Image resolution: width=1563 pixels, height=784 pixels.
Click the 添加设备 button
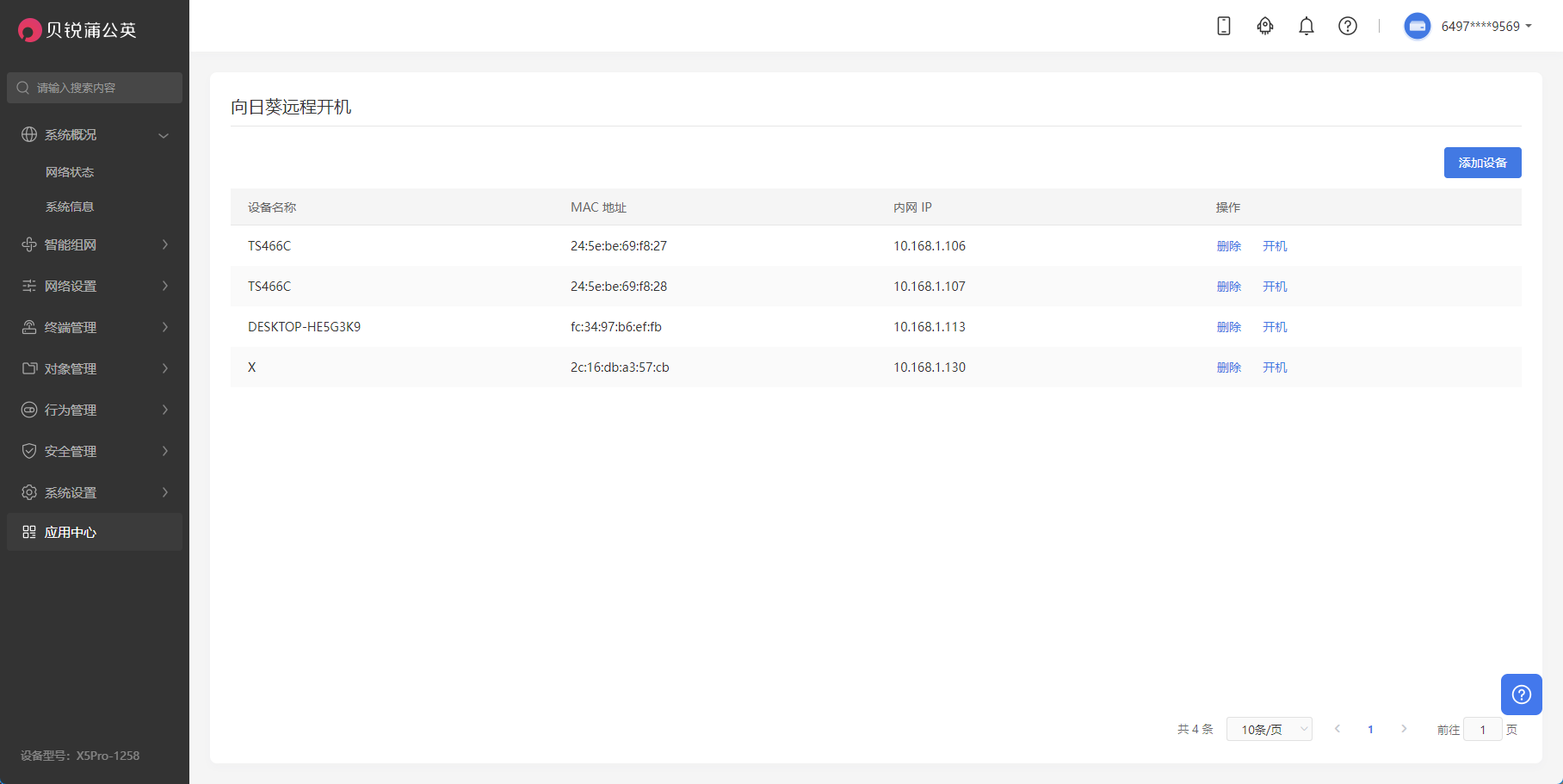1482,163
